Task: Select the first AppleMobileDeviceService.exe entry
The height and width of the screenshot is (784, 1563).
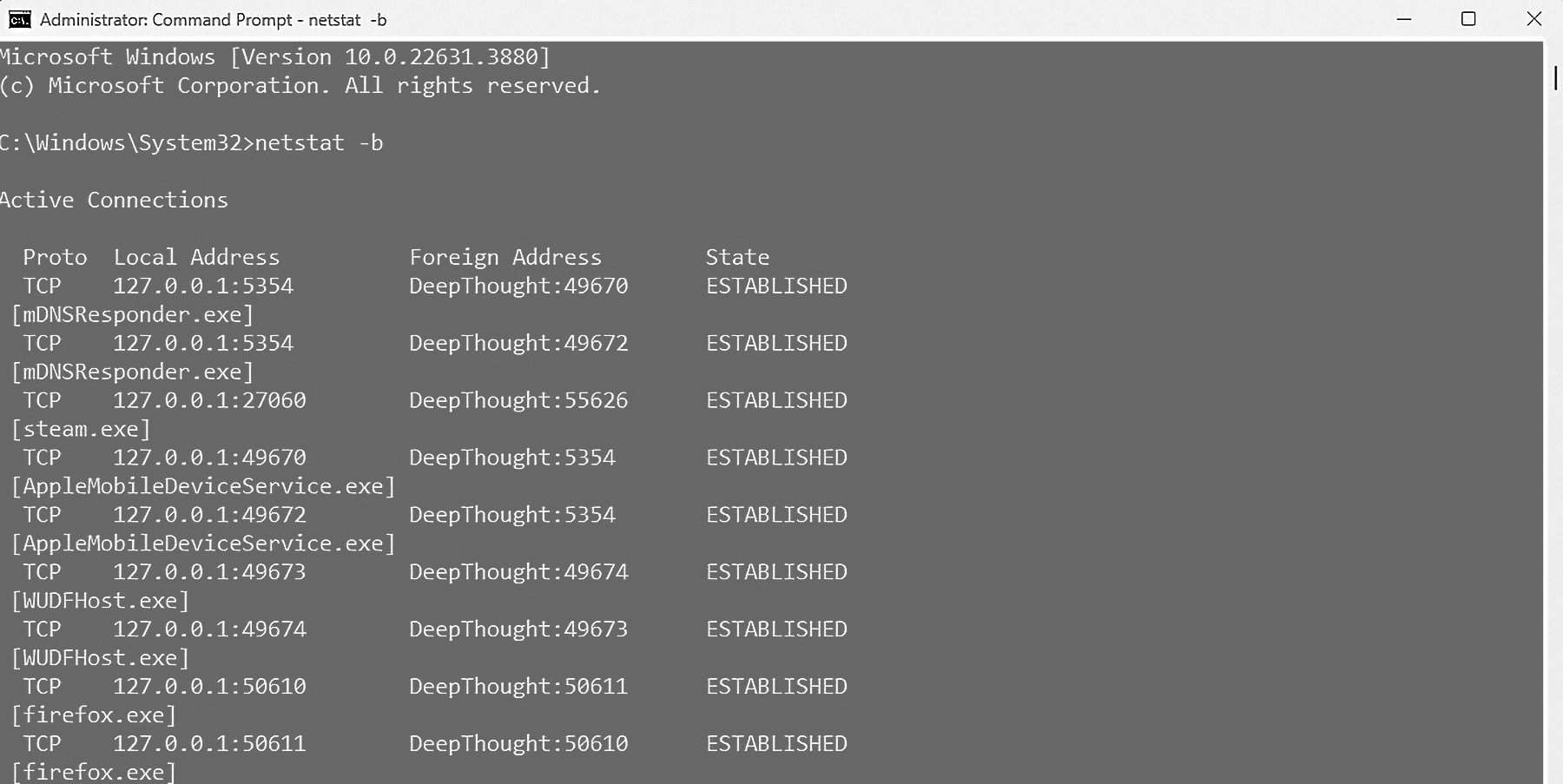Action: pyautogui.click(x=203, y=485)
